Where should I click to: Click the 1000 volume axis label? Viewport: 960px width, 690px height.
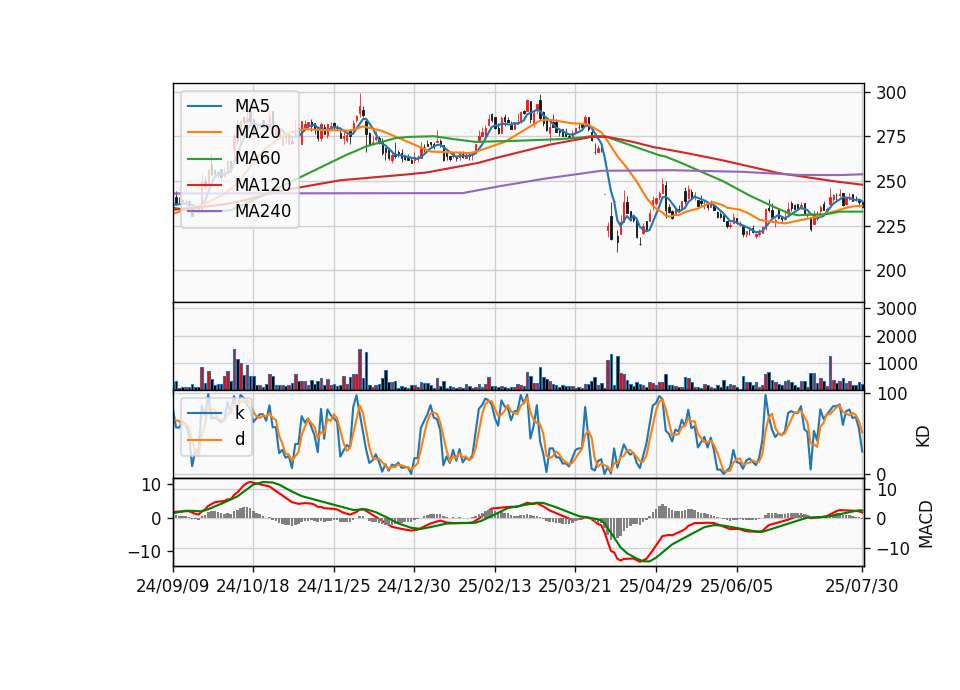pos(896,364)
